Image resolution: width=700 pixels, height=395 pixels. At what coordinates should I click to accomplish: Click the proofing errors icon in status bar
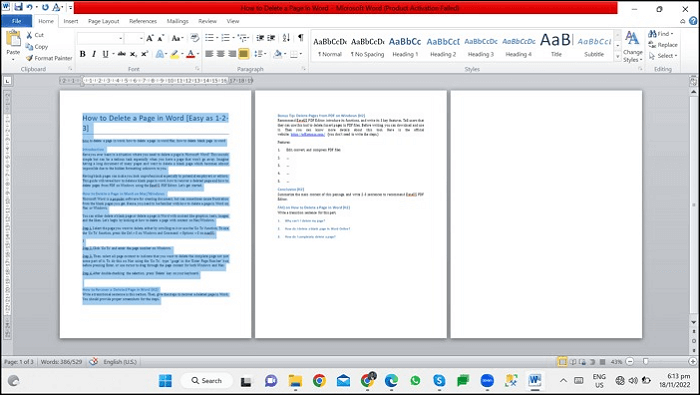93,362
